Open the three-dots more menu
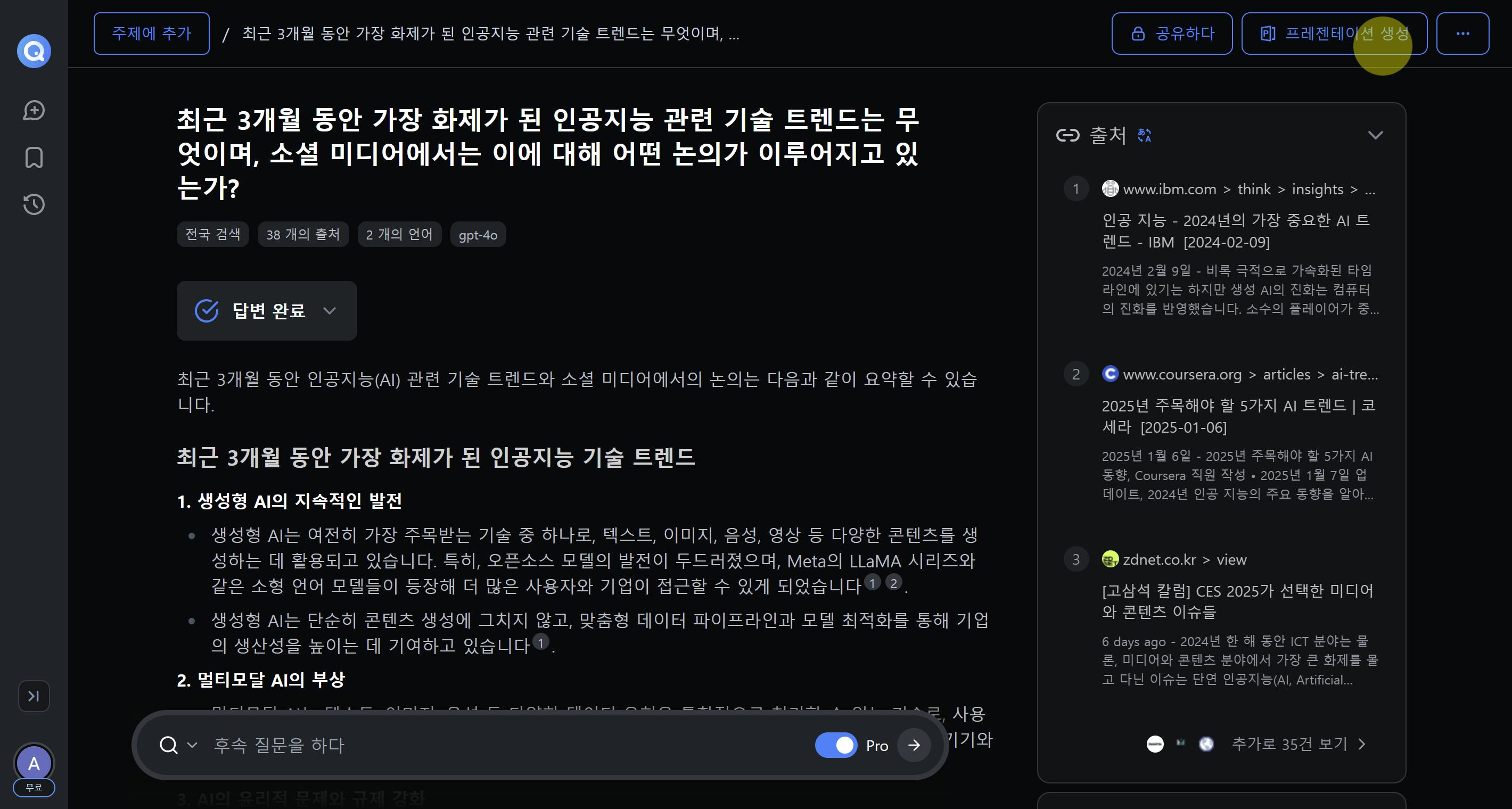1512x809 pixels. [x=1462, y=34]
